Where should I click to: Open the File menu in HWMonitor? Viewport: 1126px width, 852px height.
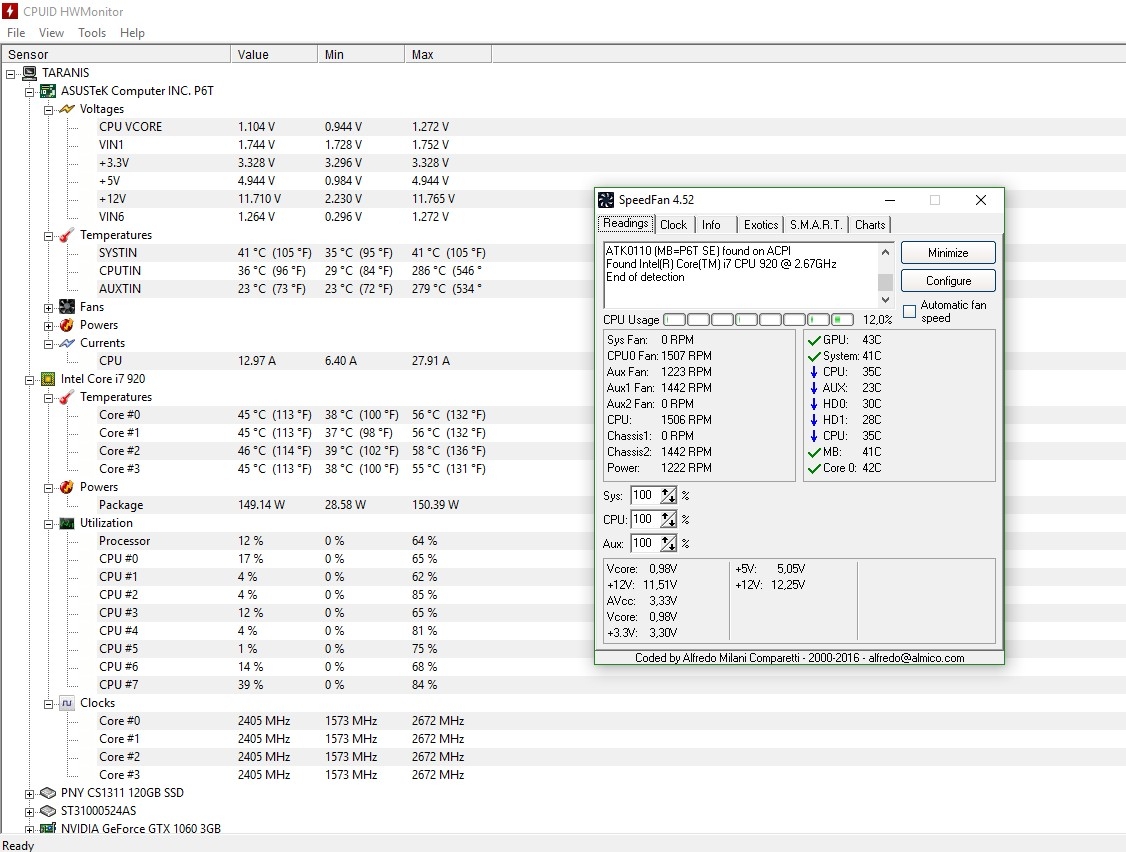pyautogui.click(x=16, y=32)
